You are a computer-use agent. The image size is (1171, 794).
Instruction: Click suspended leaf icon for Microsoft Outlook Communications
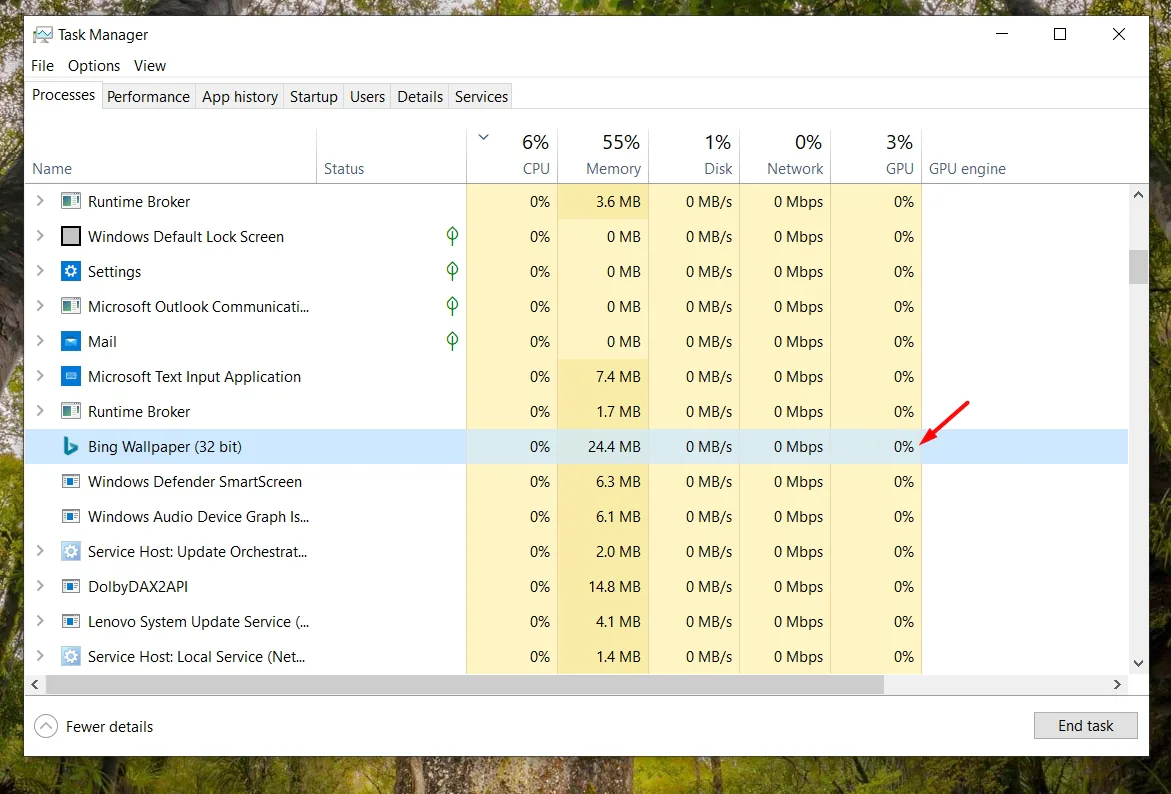pyautogui.click(x=453, y=306)
